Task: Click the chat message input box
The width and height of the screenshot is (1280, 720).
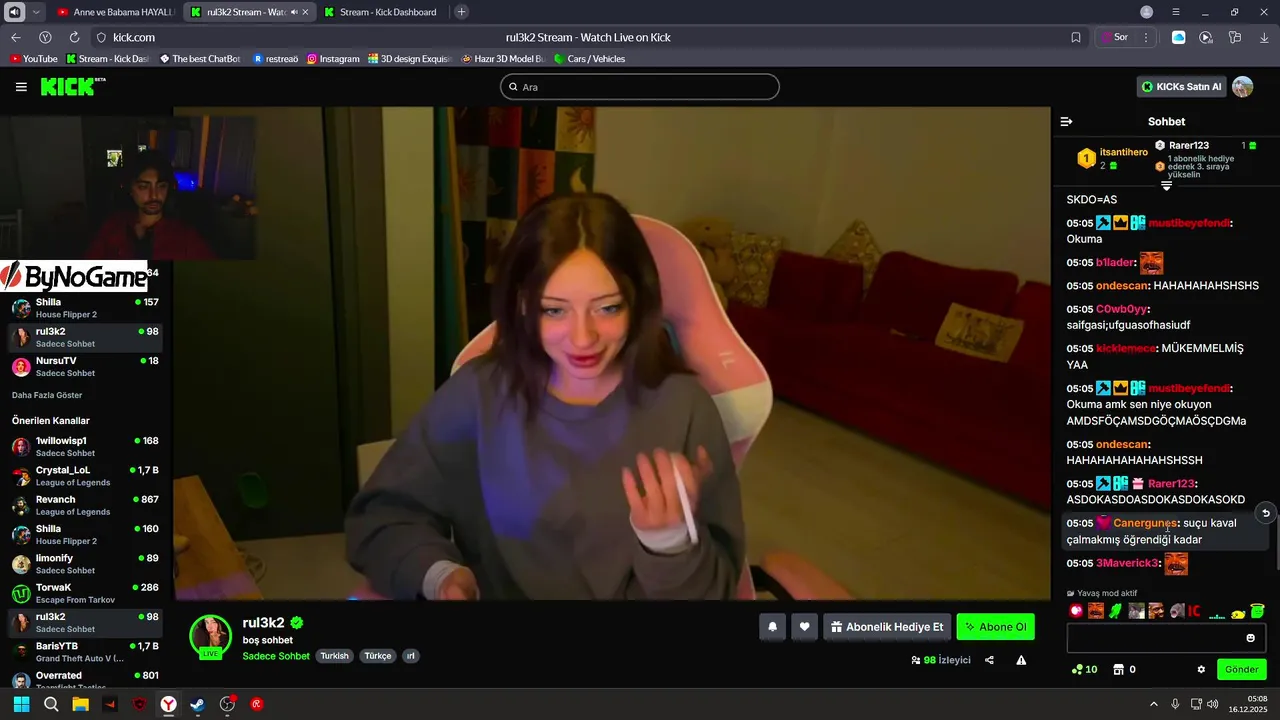Action: [x=1166, y=638]
